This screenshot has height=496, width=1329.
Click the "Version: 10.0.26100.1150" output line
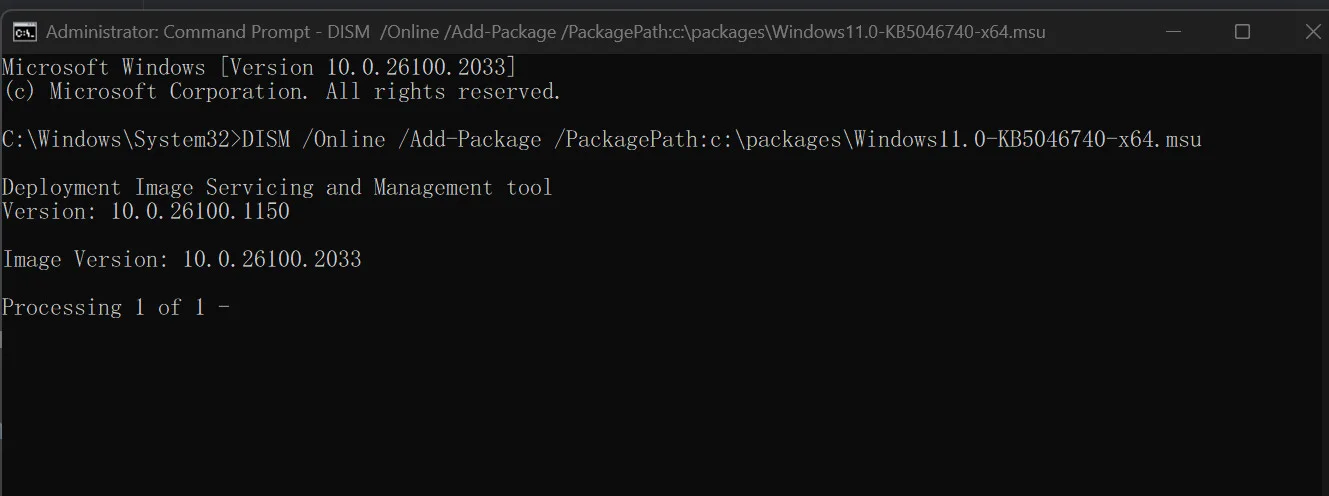146,212
